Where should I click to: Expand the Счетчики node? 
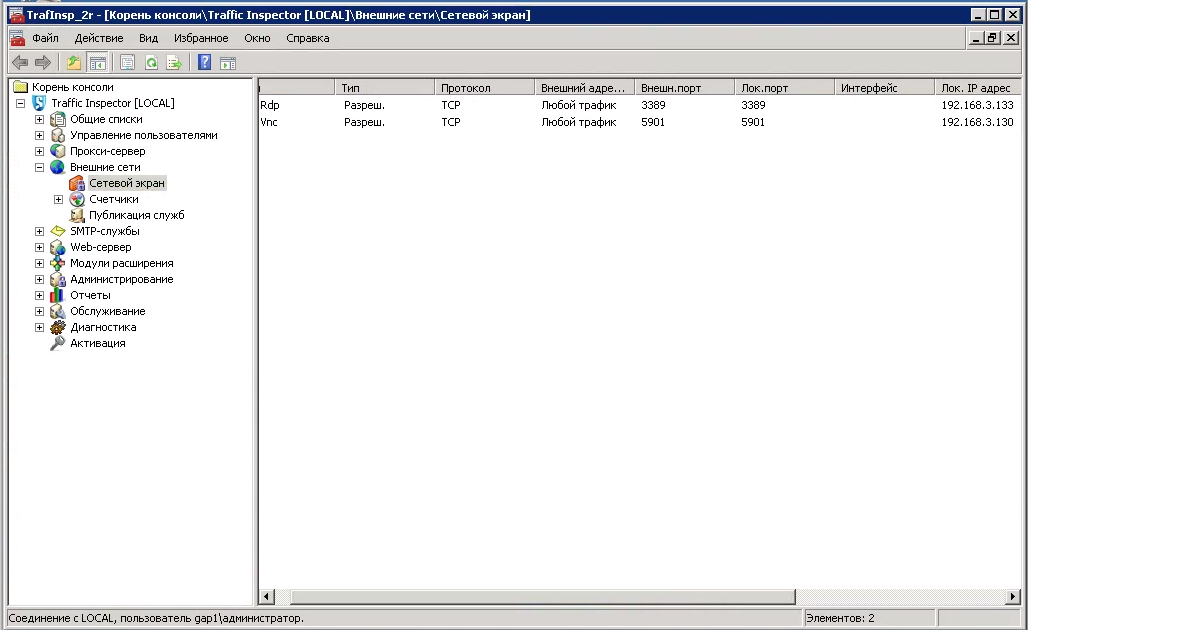(59, 199)
